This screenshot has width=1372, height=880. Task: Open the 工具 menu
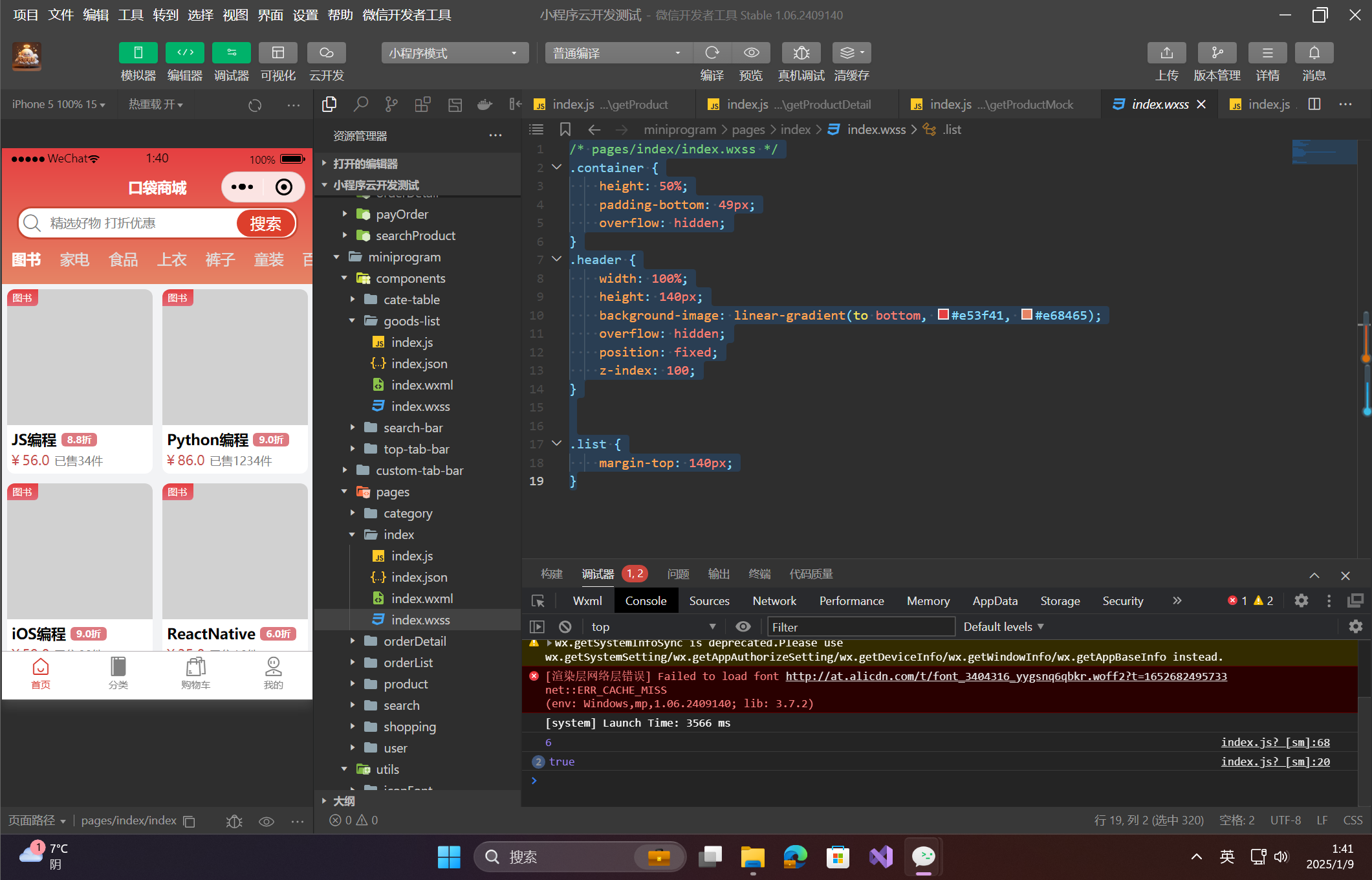click(130, 15)
